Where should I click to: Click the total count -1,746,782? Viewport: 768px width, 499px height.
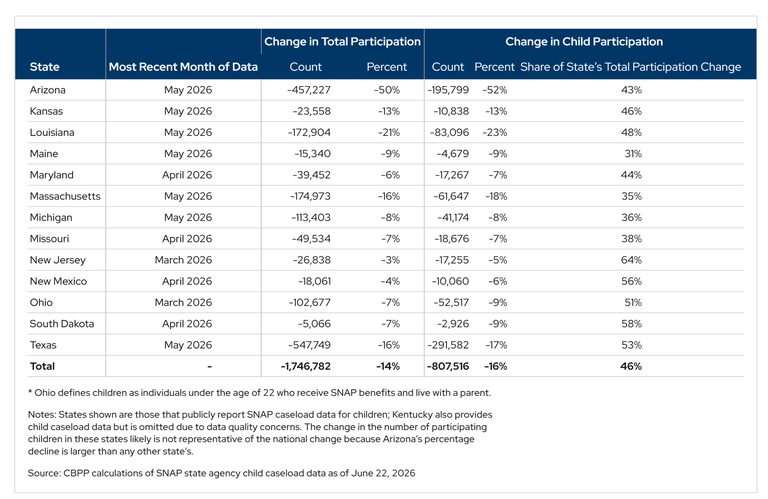click(306, 366)
